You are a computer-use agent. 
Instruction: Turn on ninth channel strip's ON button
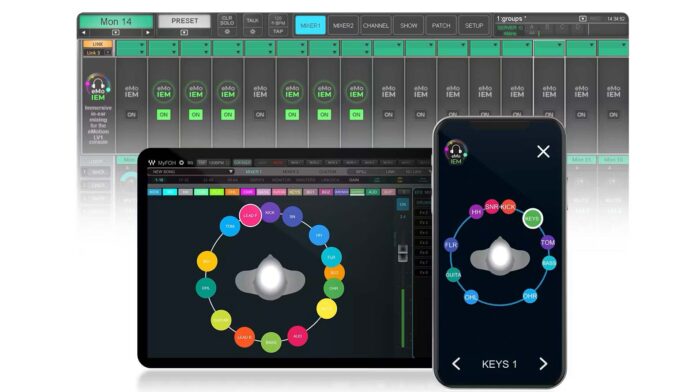click(x=388, y=115)
